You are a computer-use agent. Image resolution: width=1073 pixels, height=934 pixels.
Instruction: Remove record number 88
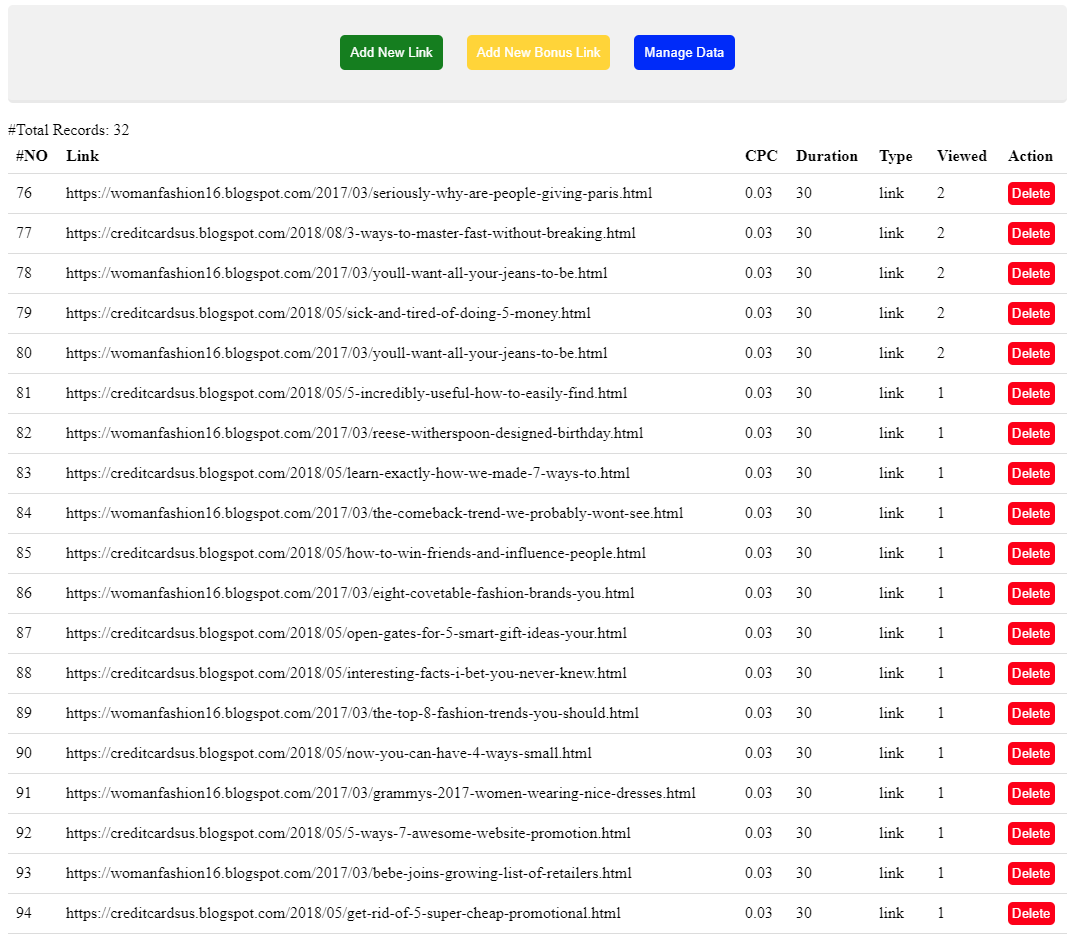tap(1030, 674)
